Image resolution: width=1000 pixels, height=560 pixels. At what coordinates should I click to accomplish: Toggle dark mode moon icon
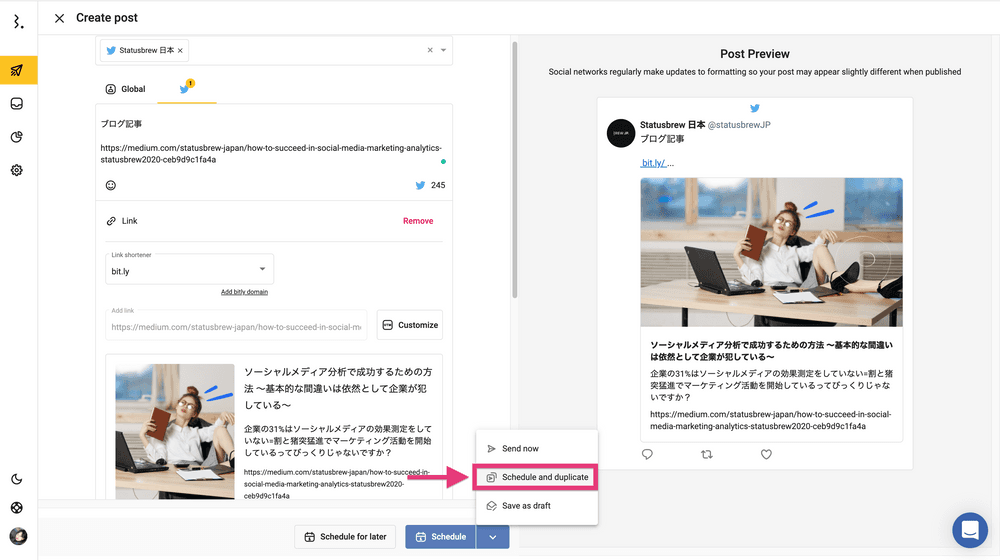point(17,479)
